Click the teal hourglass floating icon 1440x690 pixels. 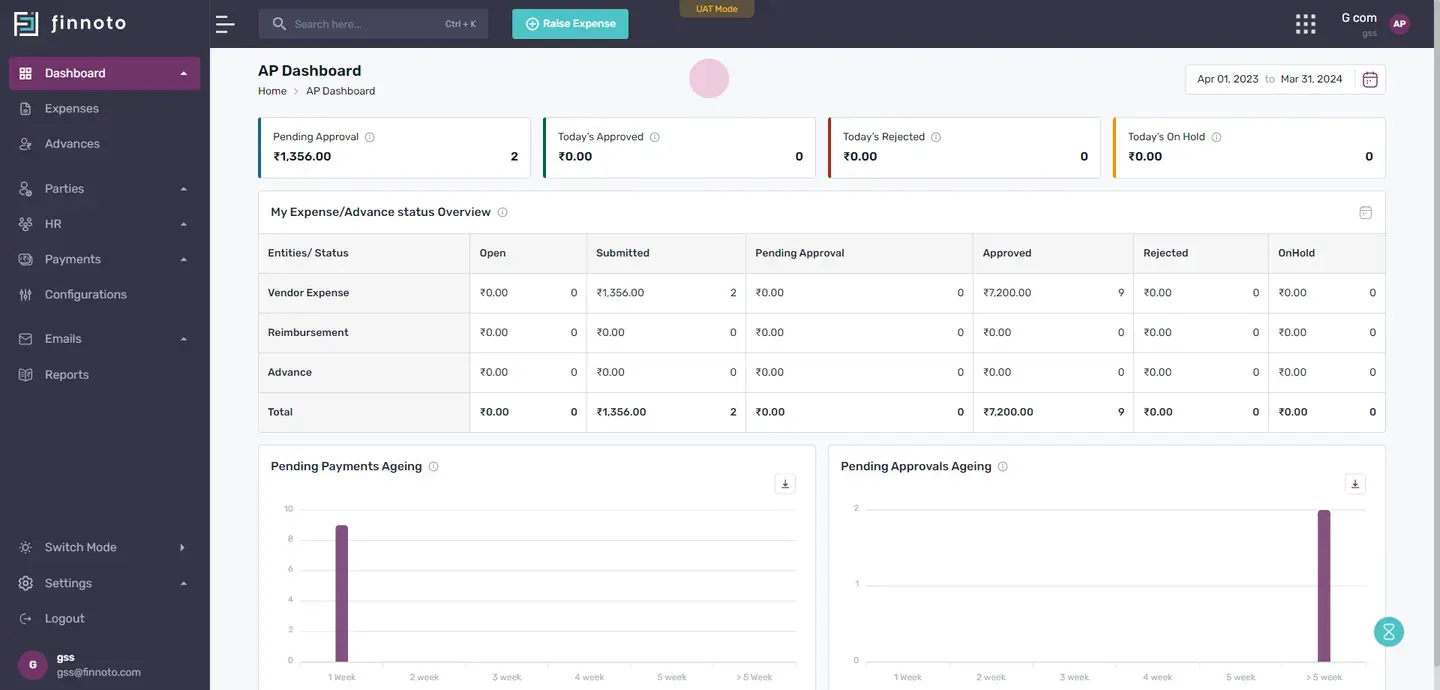(x=1389, y=631)
